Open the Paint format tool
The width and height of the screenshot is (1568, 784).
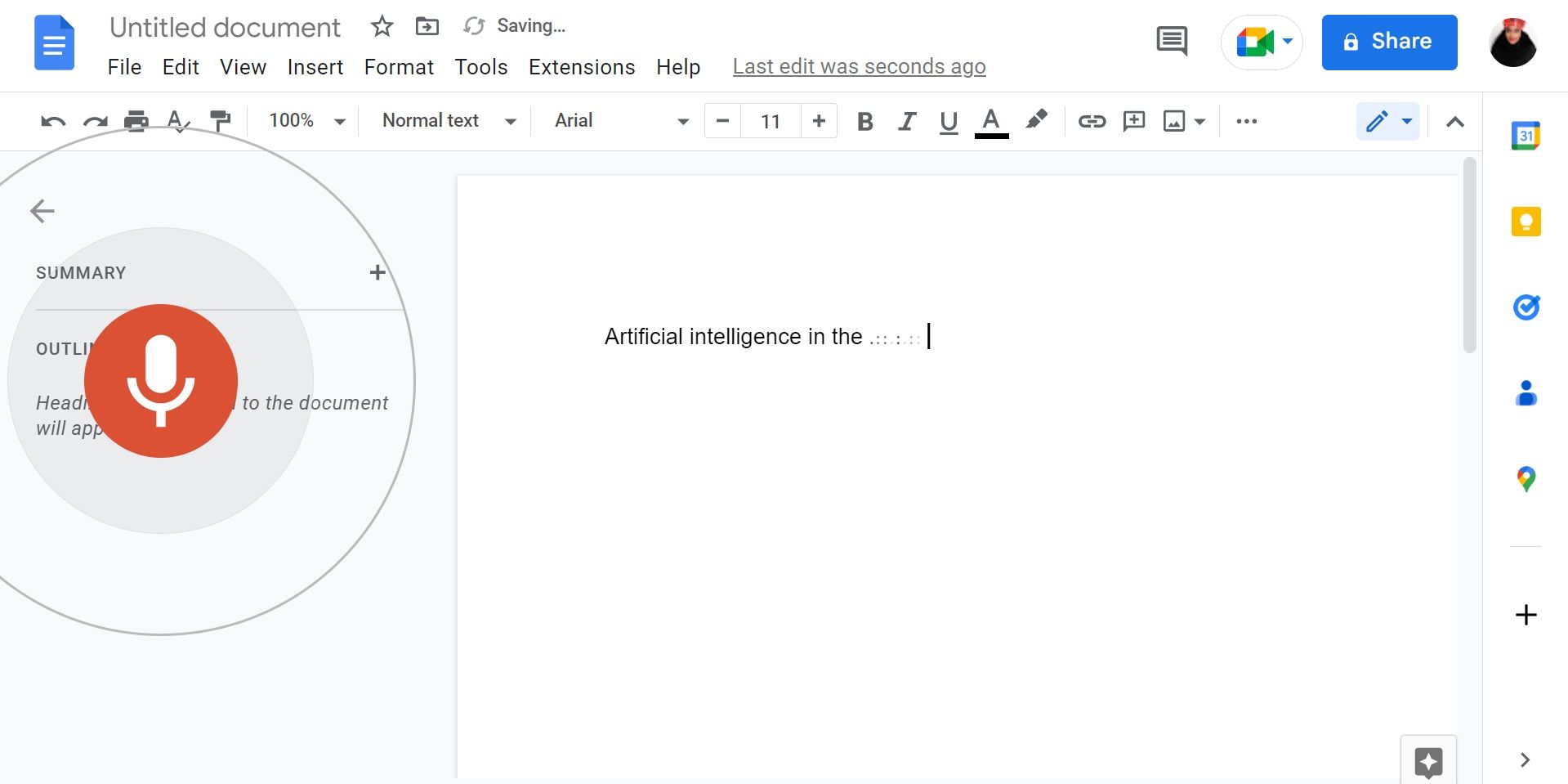click(219, 121)
